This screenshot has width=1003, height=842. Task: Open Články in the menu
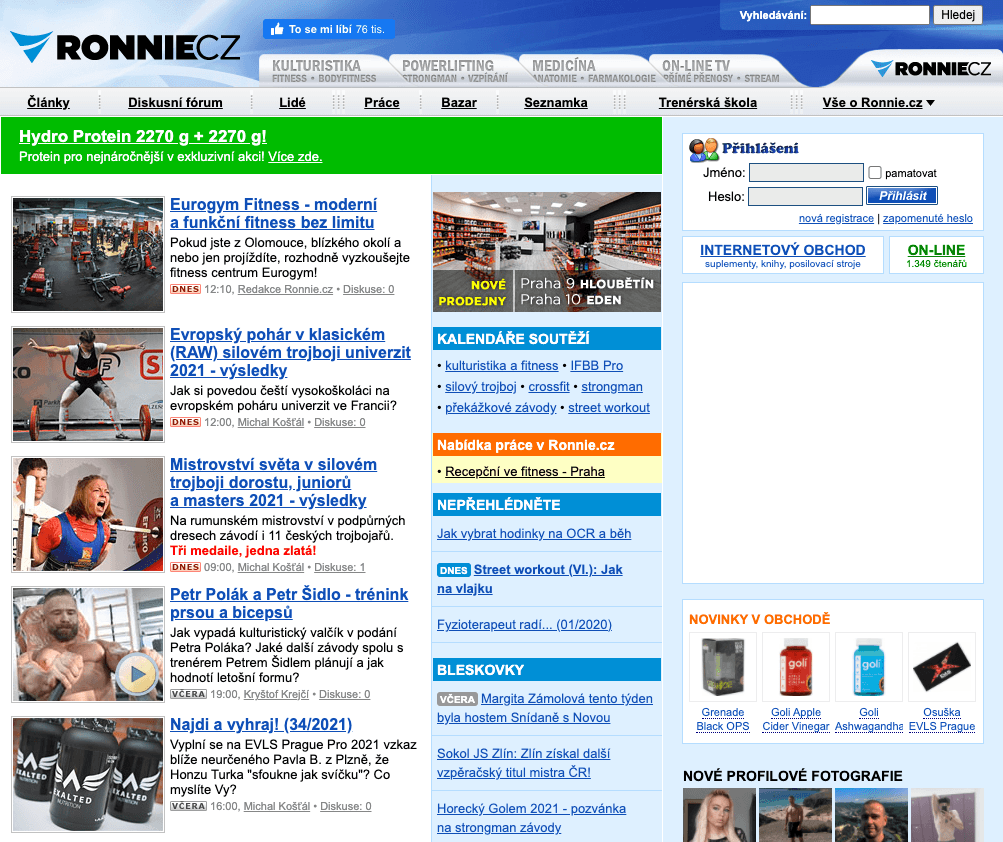pos(49,102)
